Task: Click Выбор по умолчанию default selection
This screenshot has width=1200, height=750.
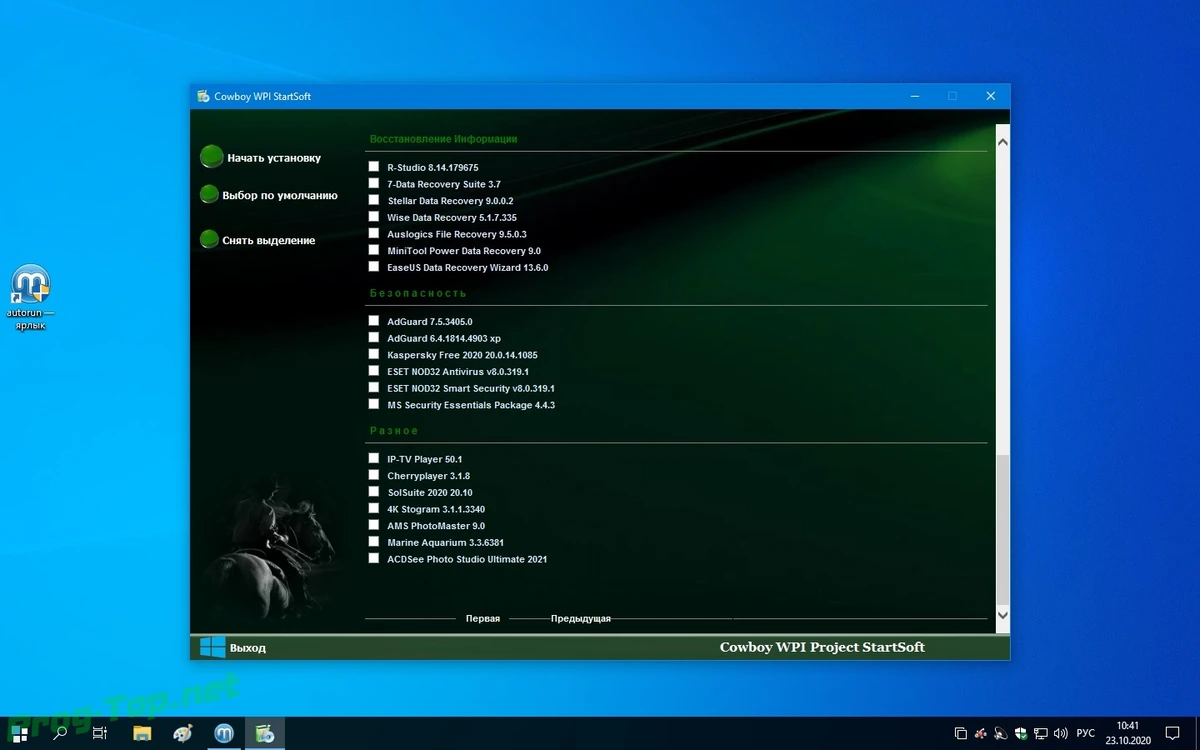Action: (269, 195)
